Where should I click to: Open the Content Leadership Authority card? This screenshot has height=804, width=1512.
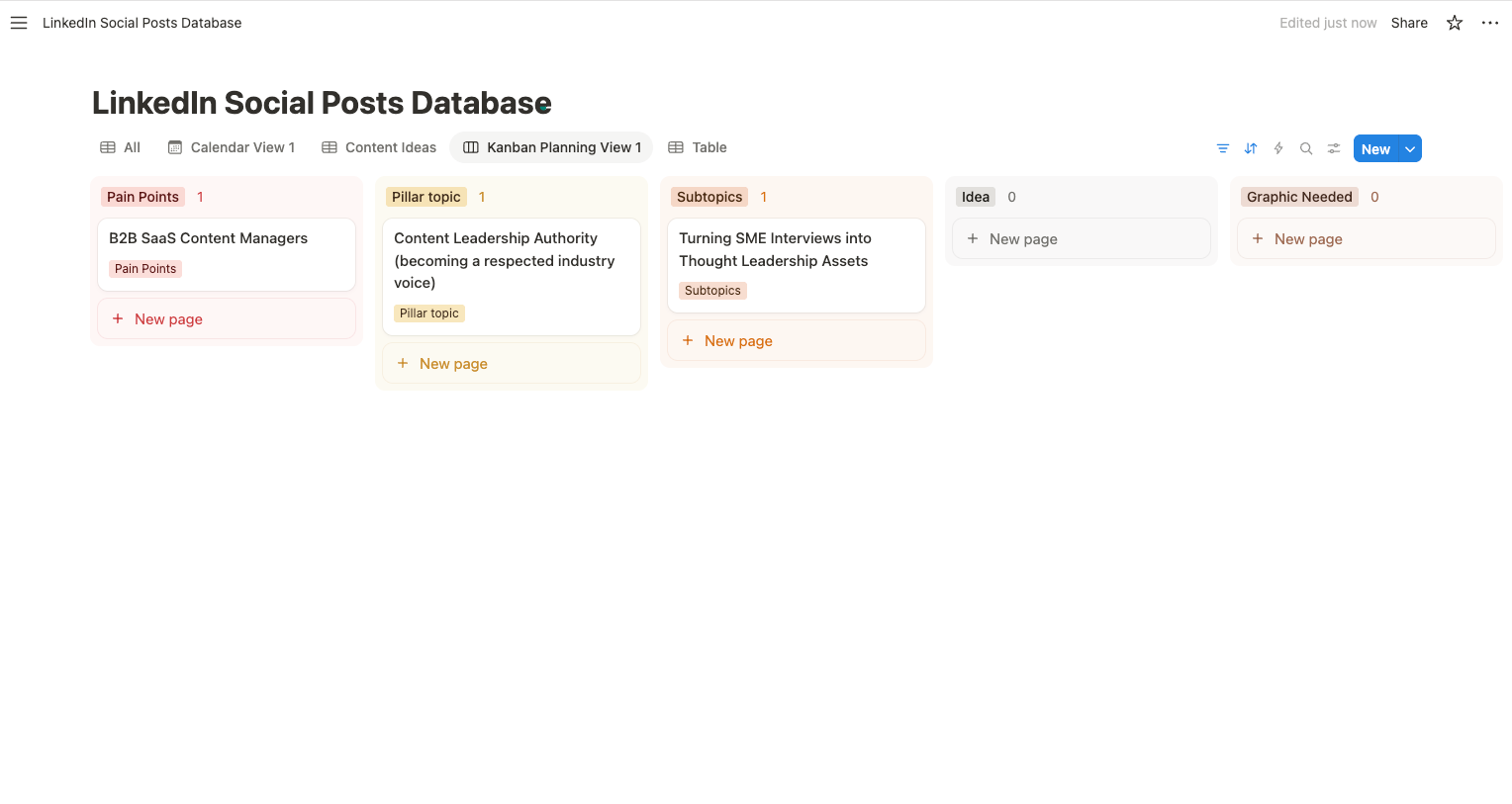tap(512, 277)
